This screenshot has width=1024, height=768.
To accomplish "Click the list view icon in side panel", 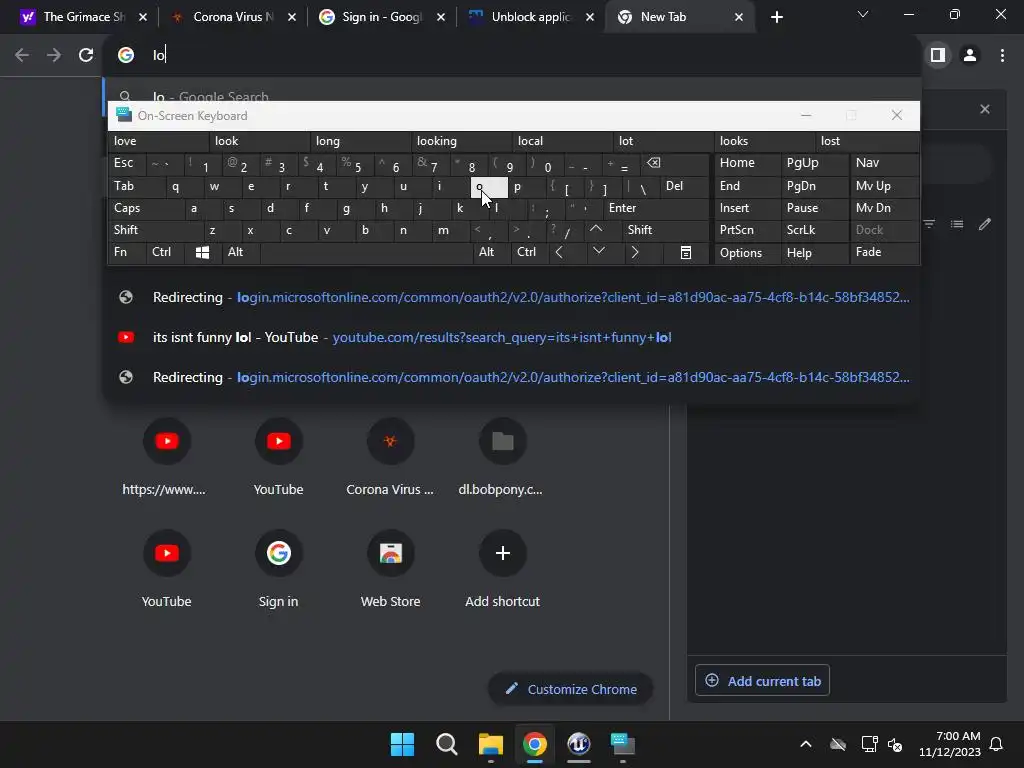I will pos(957,225).
